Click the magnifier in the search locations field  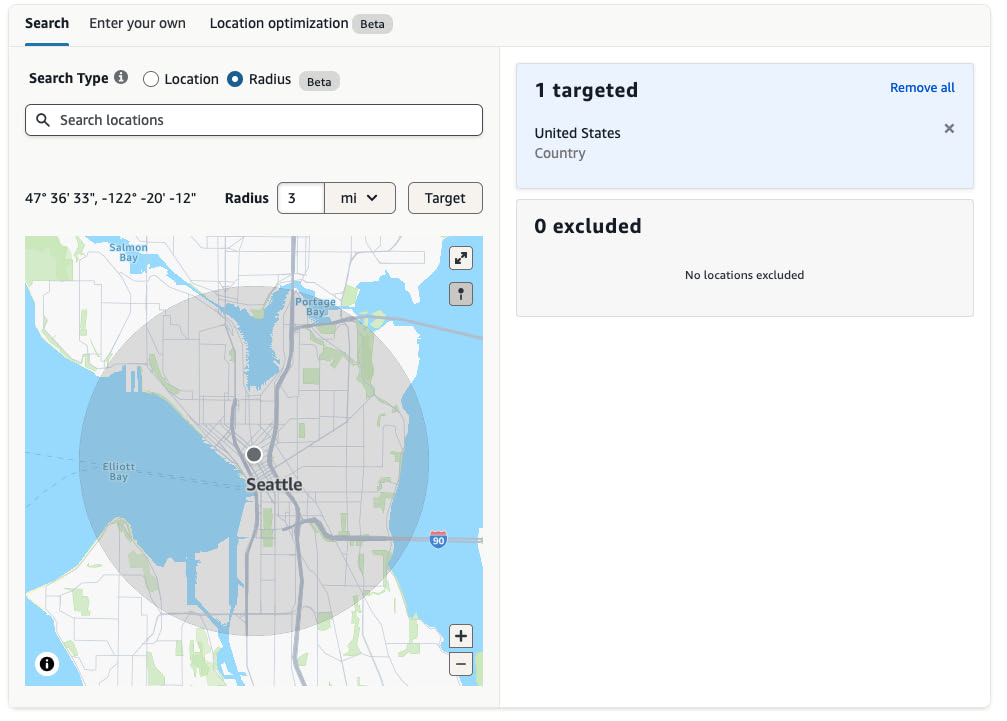pos(43,119)
